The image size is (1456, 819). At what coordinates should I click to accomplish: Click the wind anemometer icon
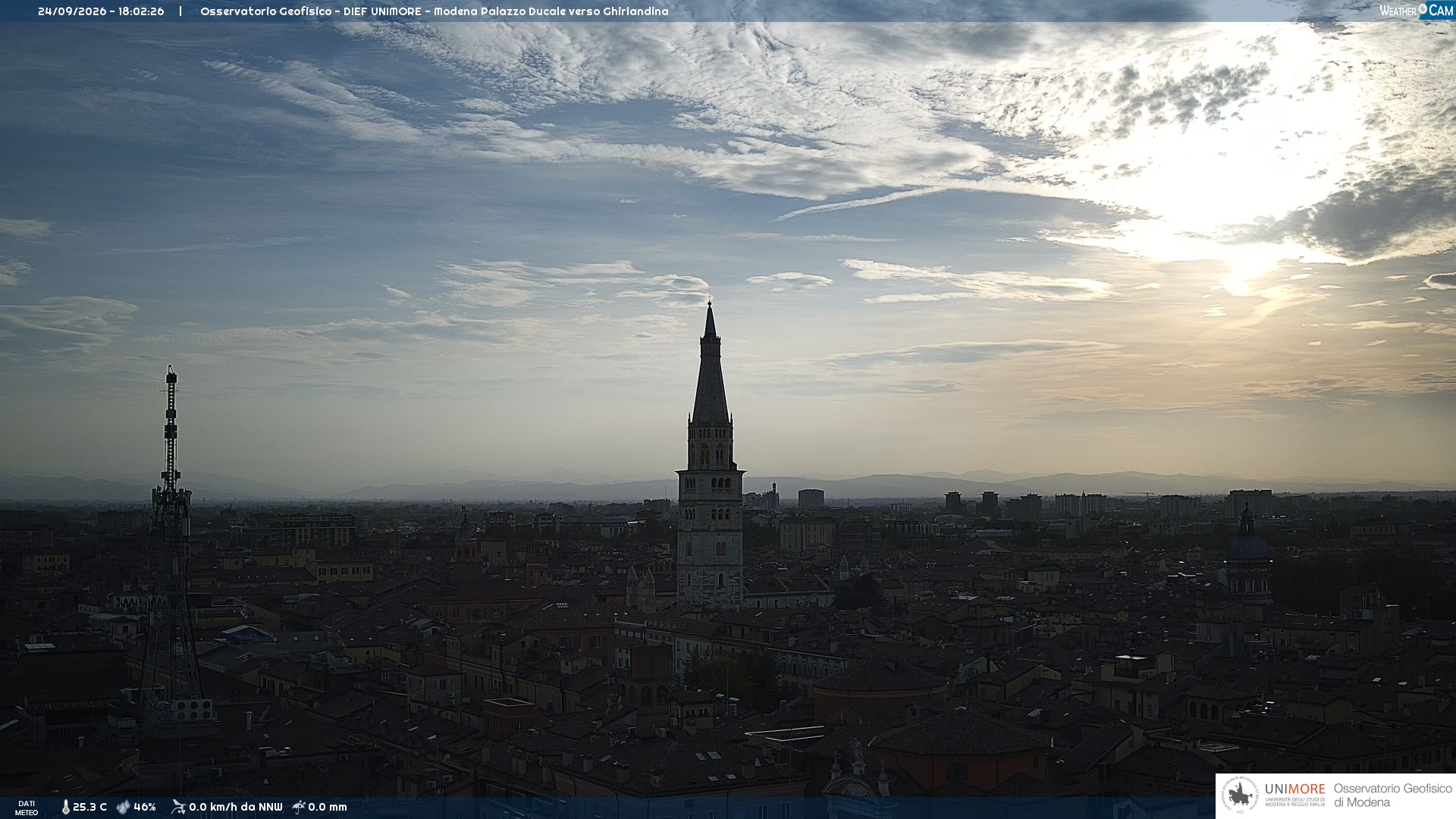tap(178, 807)
